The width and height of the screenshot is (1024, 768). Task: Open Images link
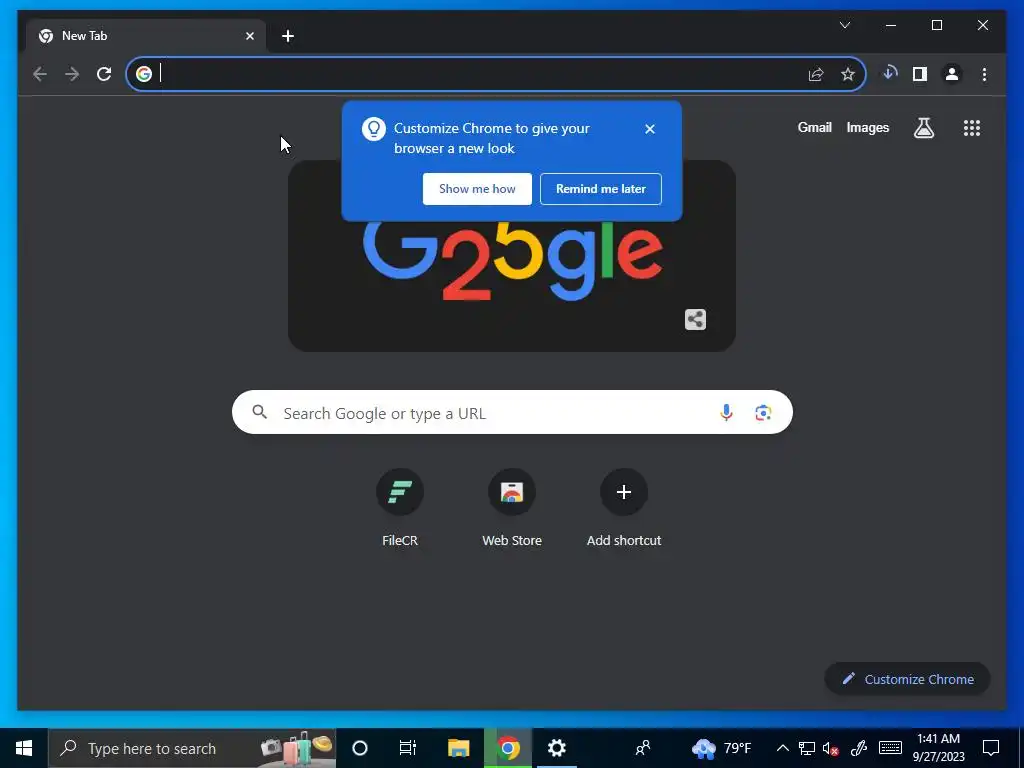(867, 128)
